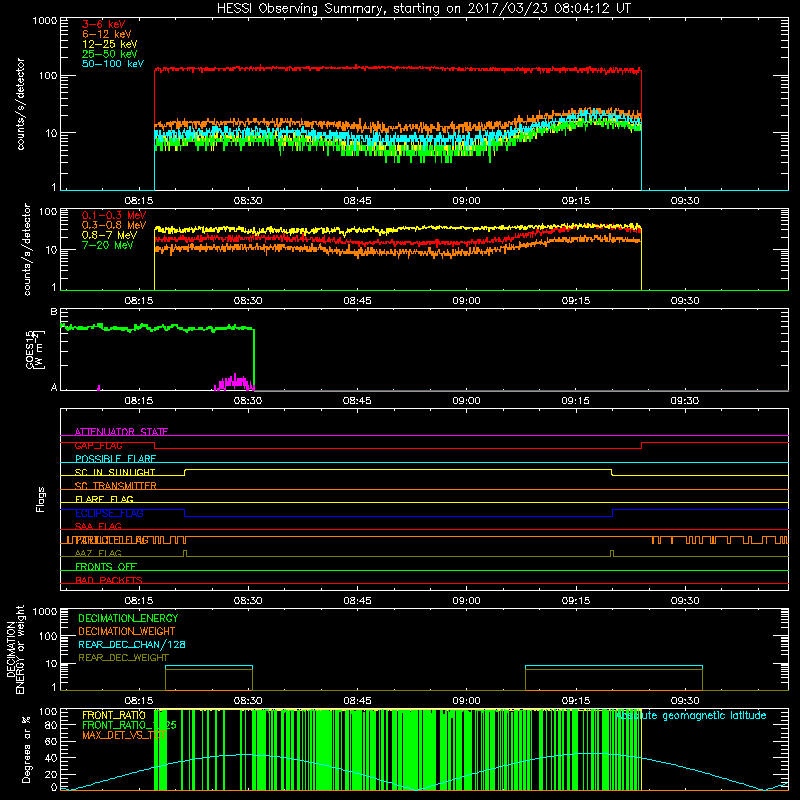Click 09:15 tick under the decimation panel

click(x=576, y=701)
